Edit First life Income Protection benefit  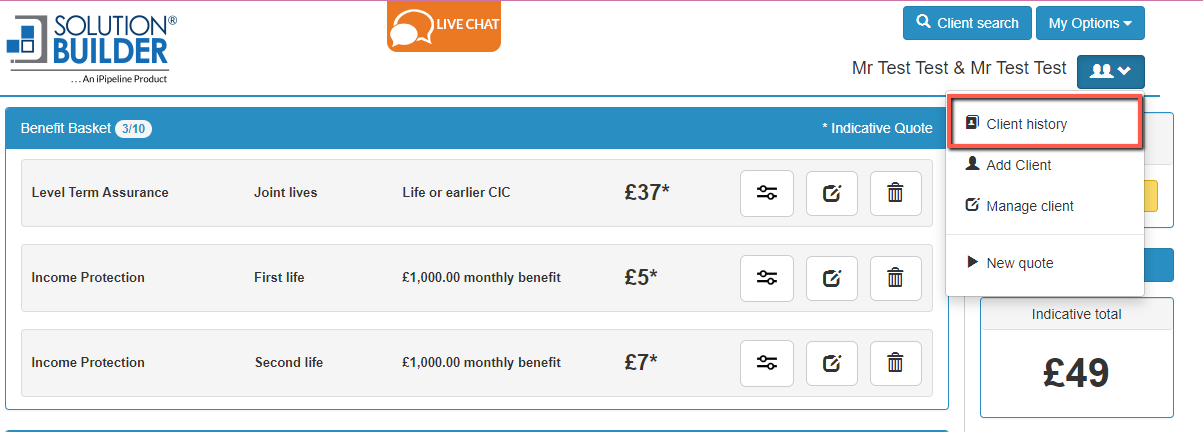coord(832,278)
